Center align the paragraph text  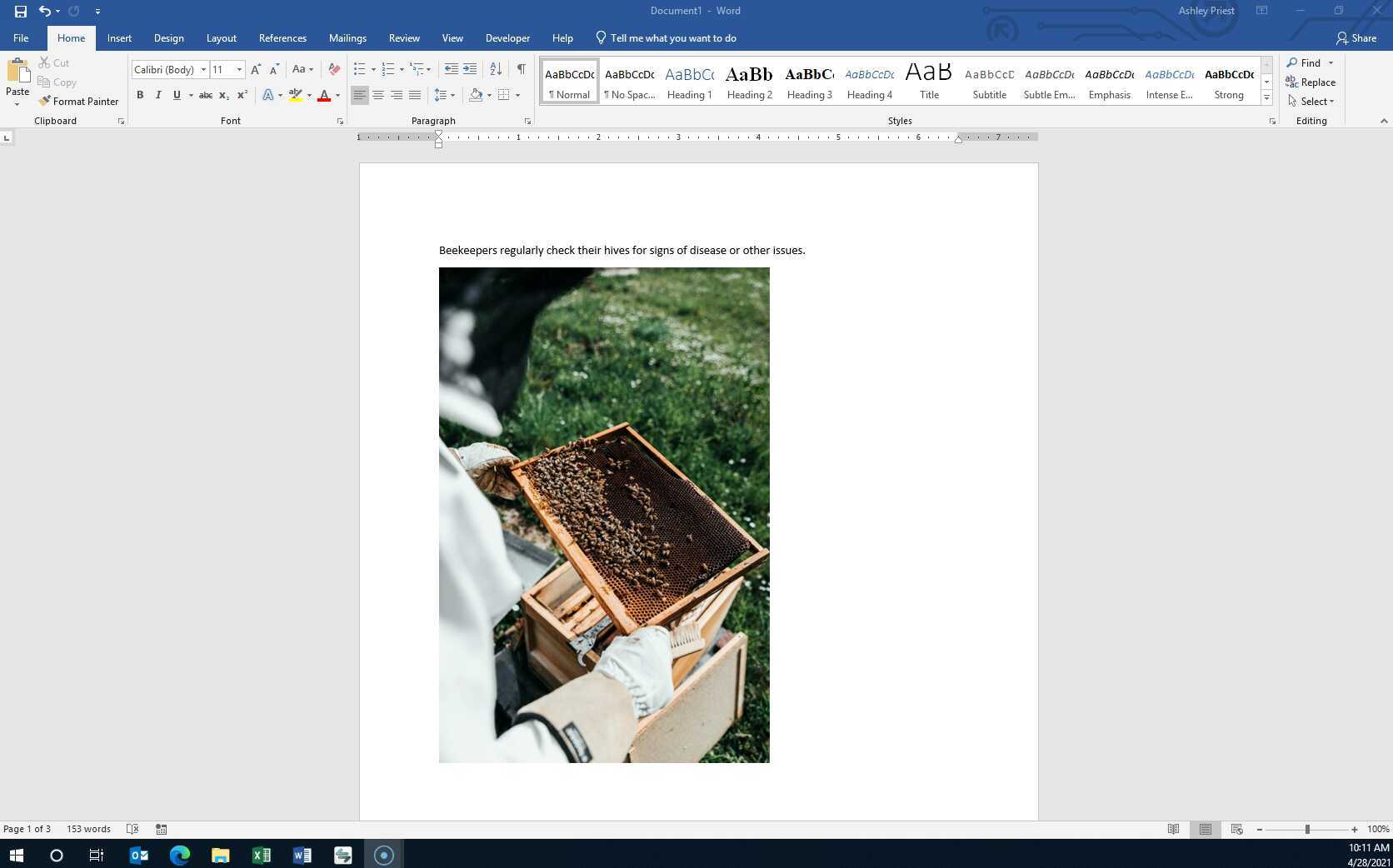click(x=378, y=94)
